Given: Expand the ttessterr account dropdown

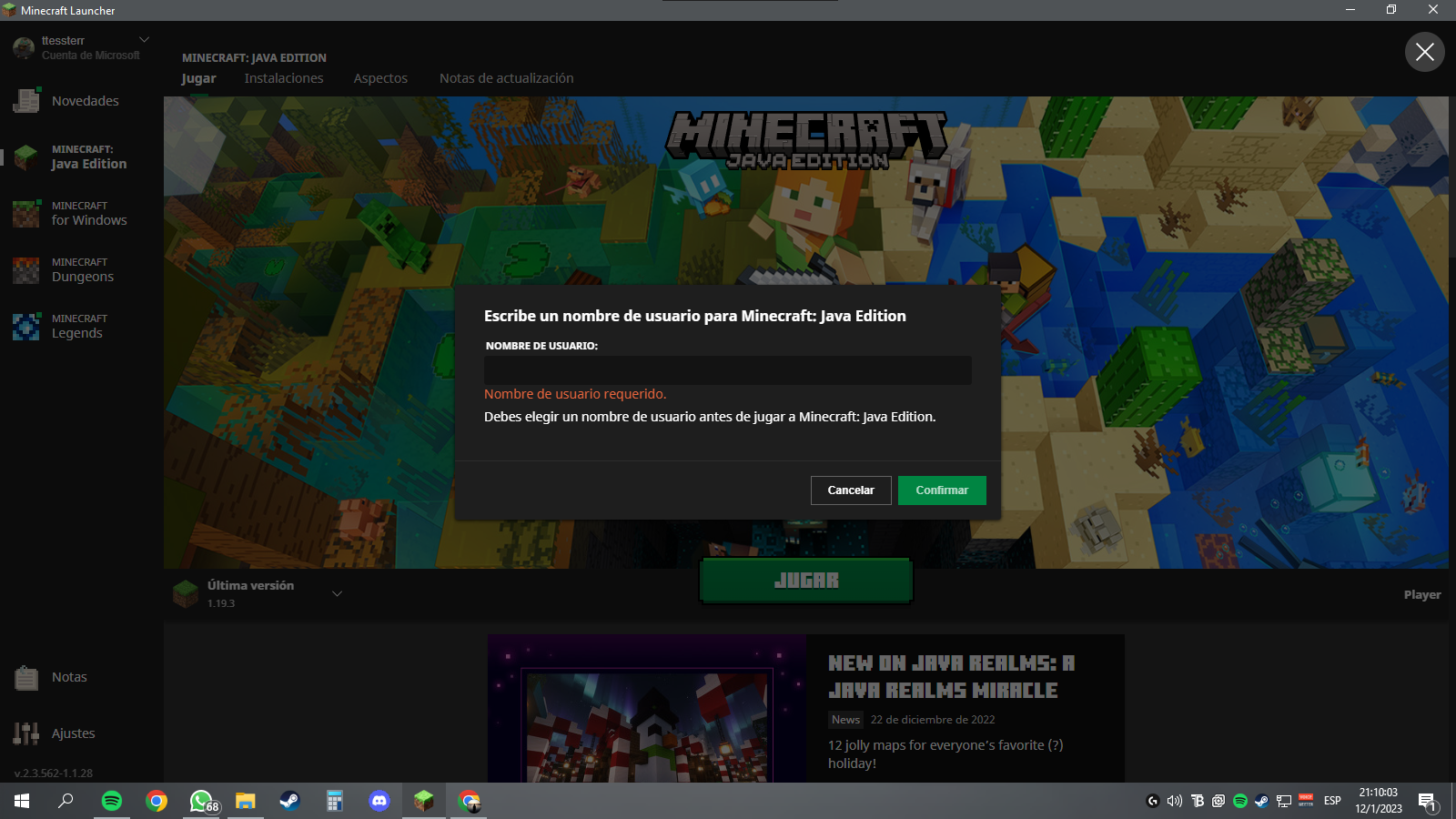Looking at the screenshot, I should 144,40.
